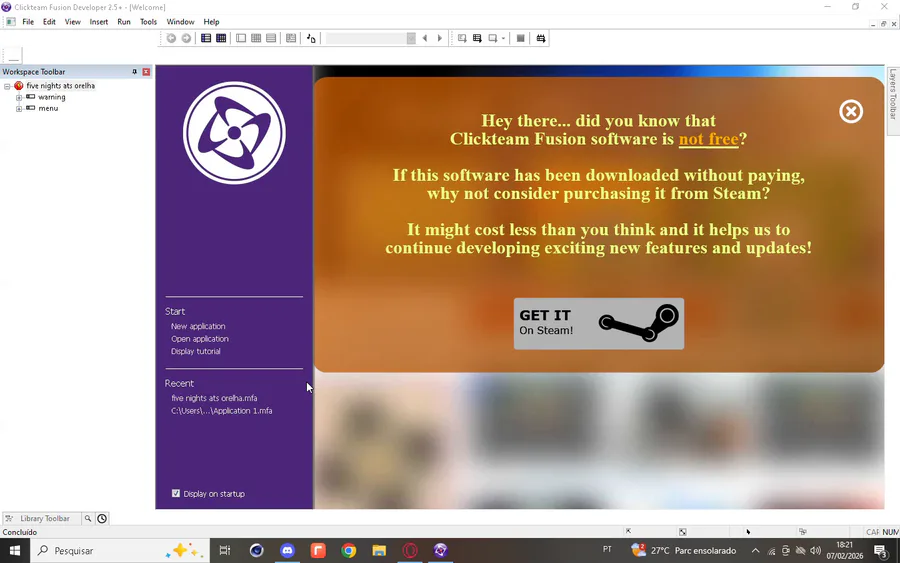900x563 pixels.
Task: Select five nights ats orelha application in tree
Action: (x=60, y=86)
